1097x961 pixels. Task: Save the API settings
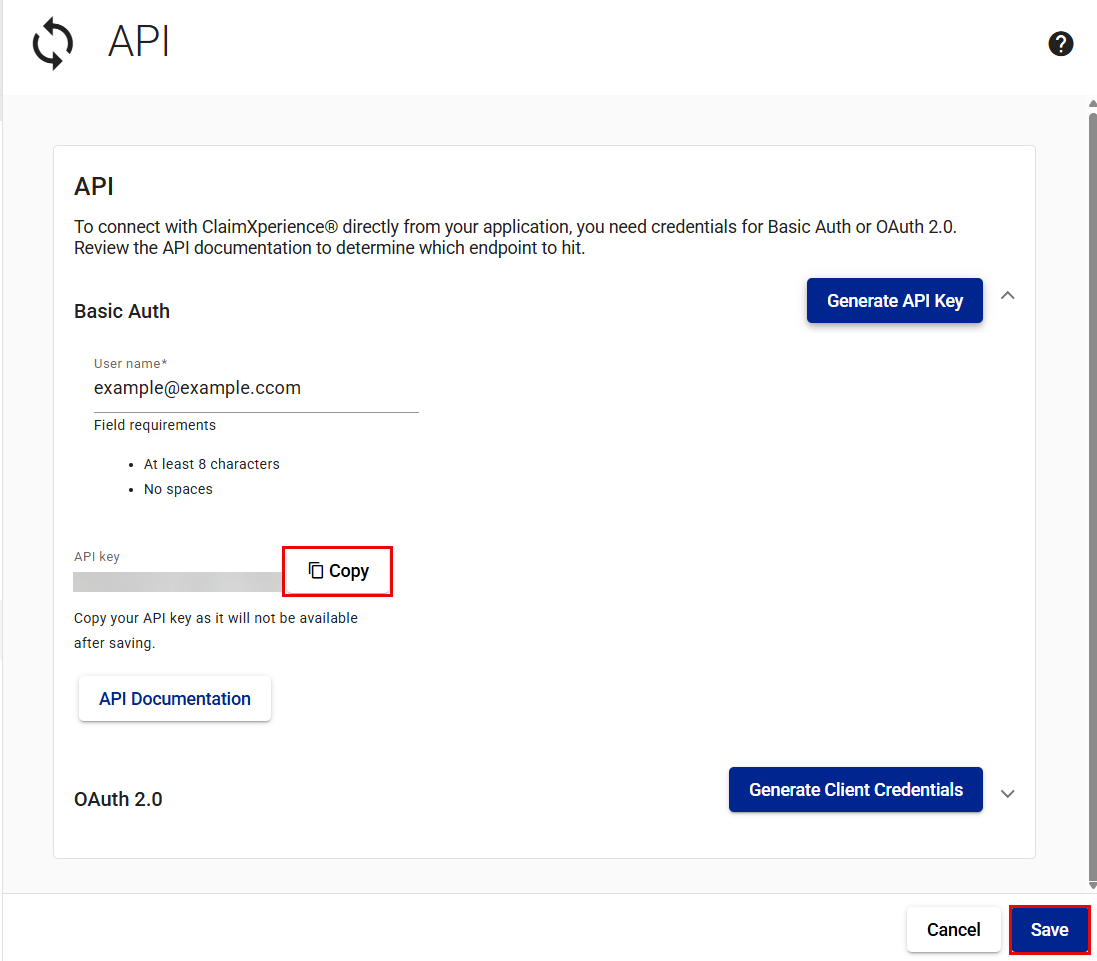click(1049, 930)
